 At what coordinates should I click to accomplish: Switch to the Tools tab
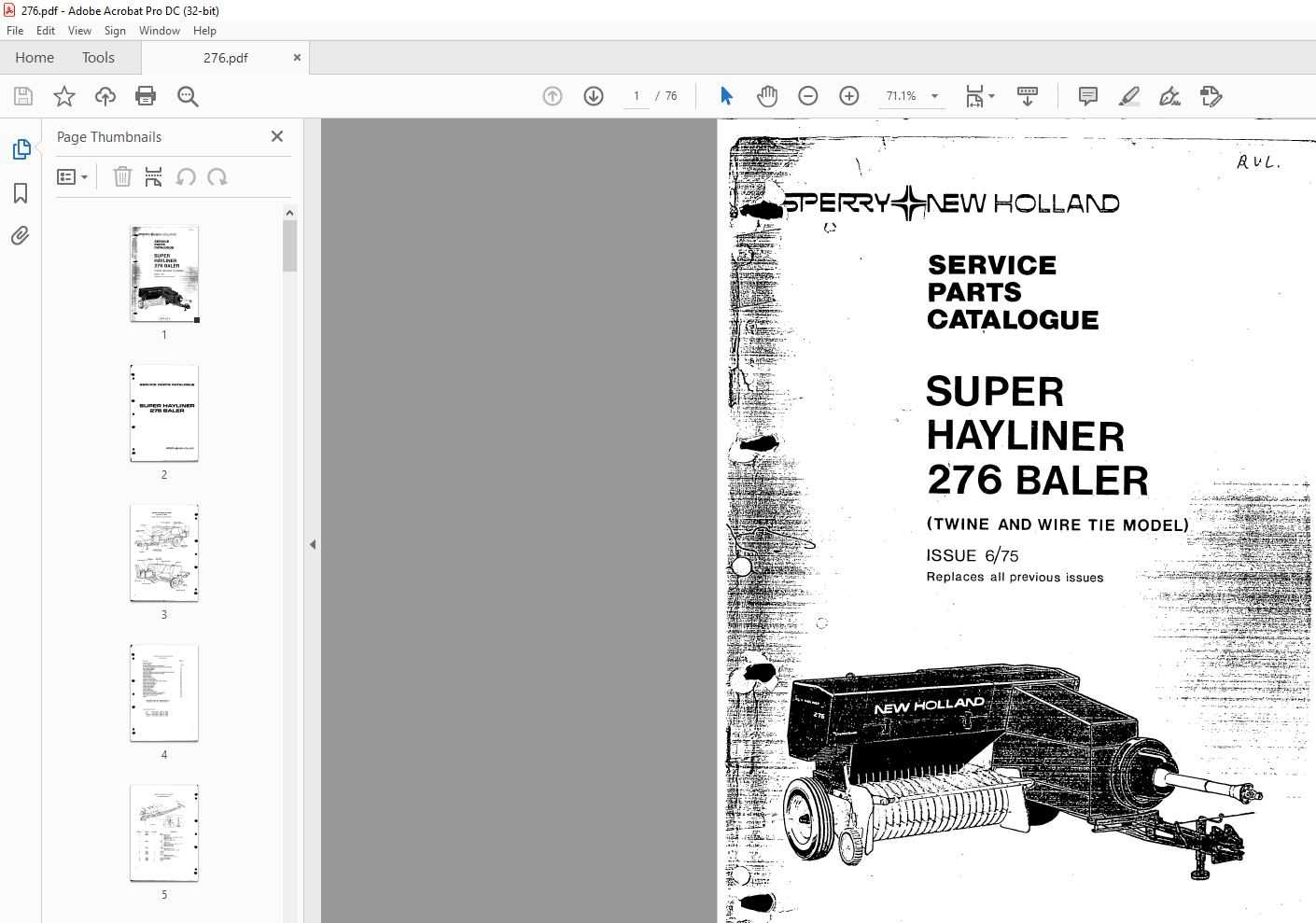[x=98, y=57]
